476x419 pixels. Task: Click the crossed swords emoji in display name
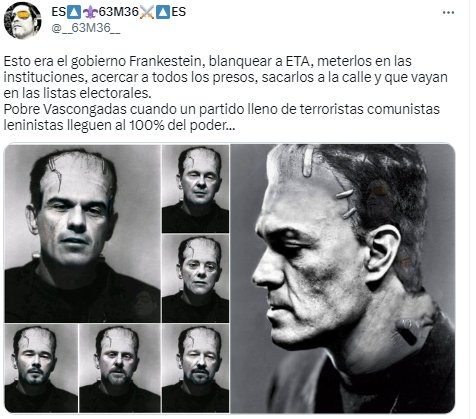[x=147, y=12]
